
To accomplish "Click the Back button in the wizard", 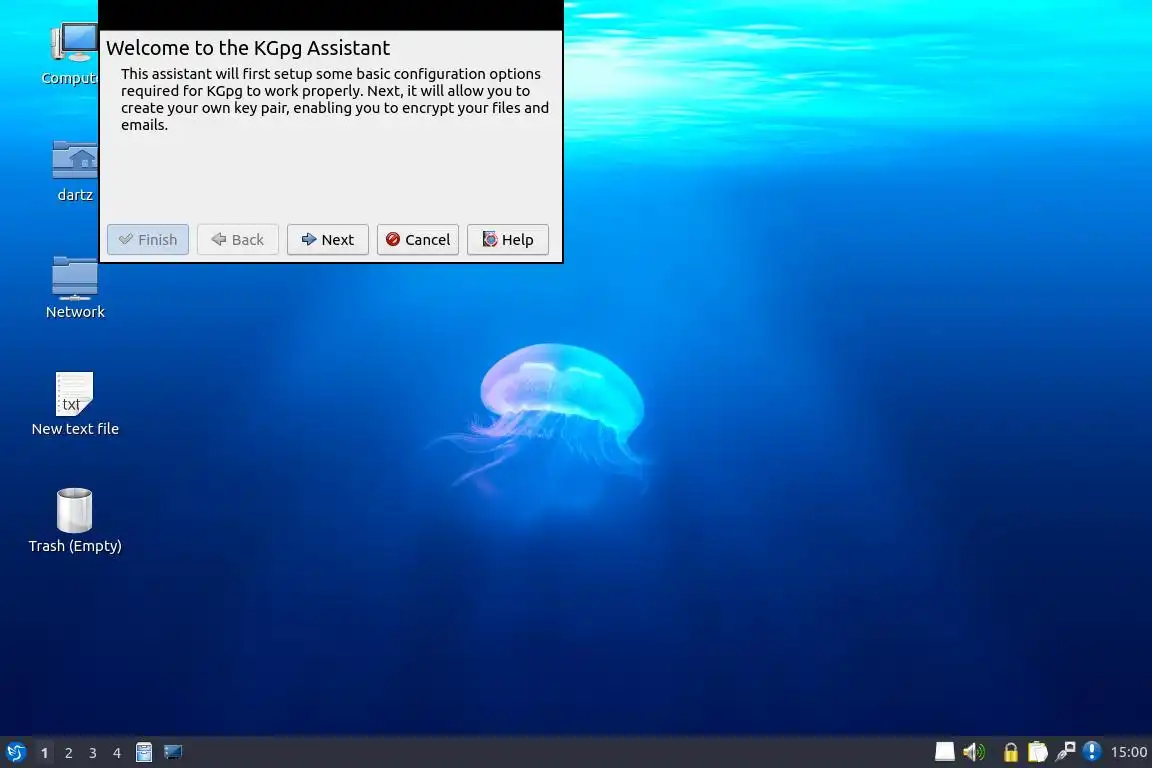I will tap(237, 240).
